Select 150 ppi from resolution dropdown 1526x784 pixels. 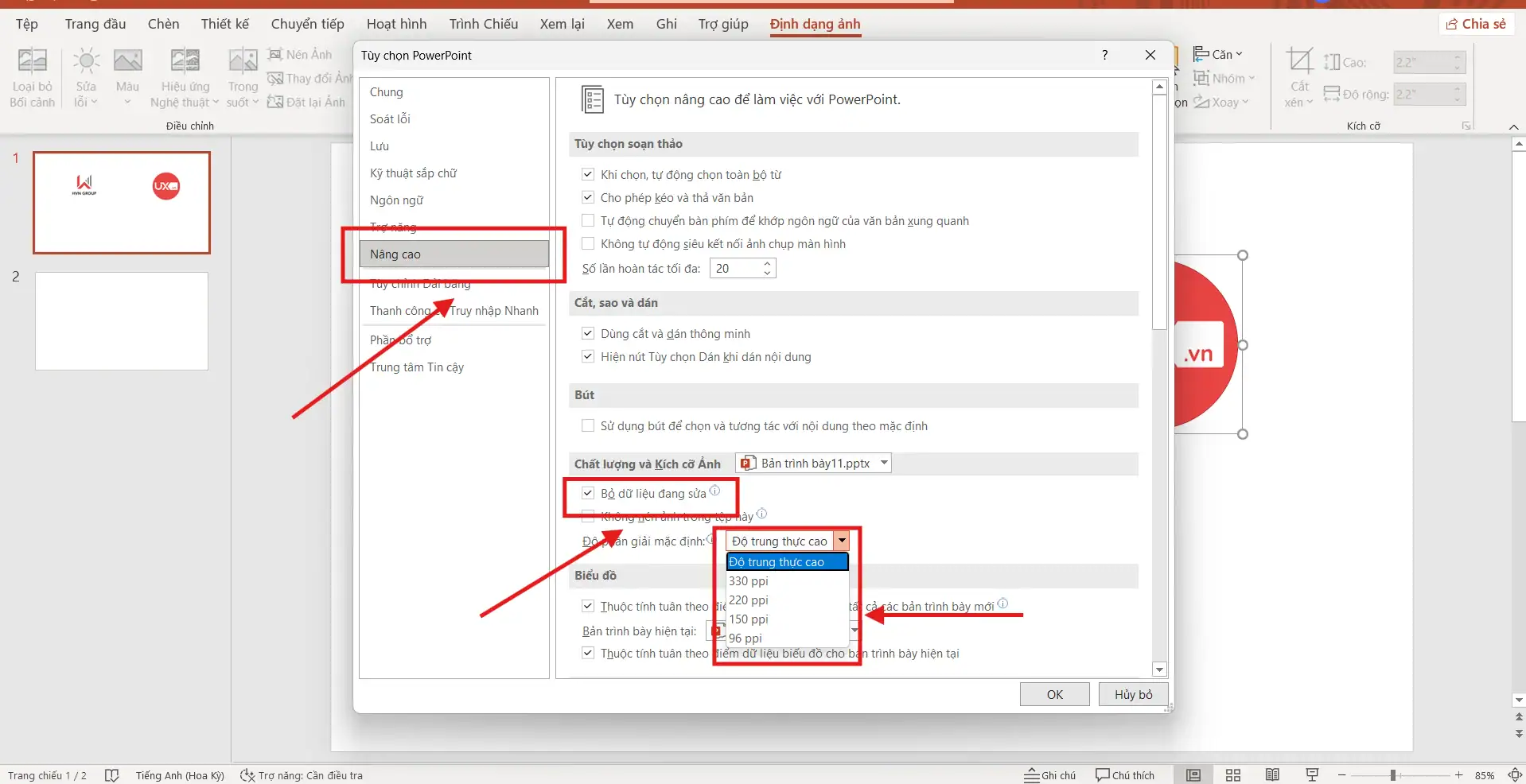pyautogui.click(x=749, y=619)
